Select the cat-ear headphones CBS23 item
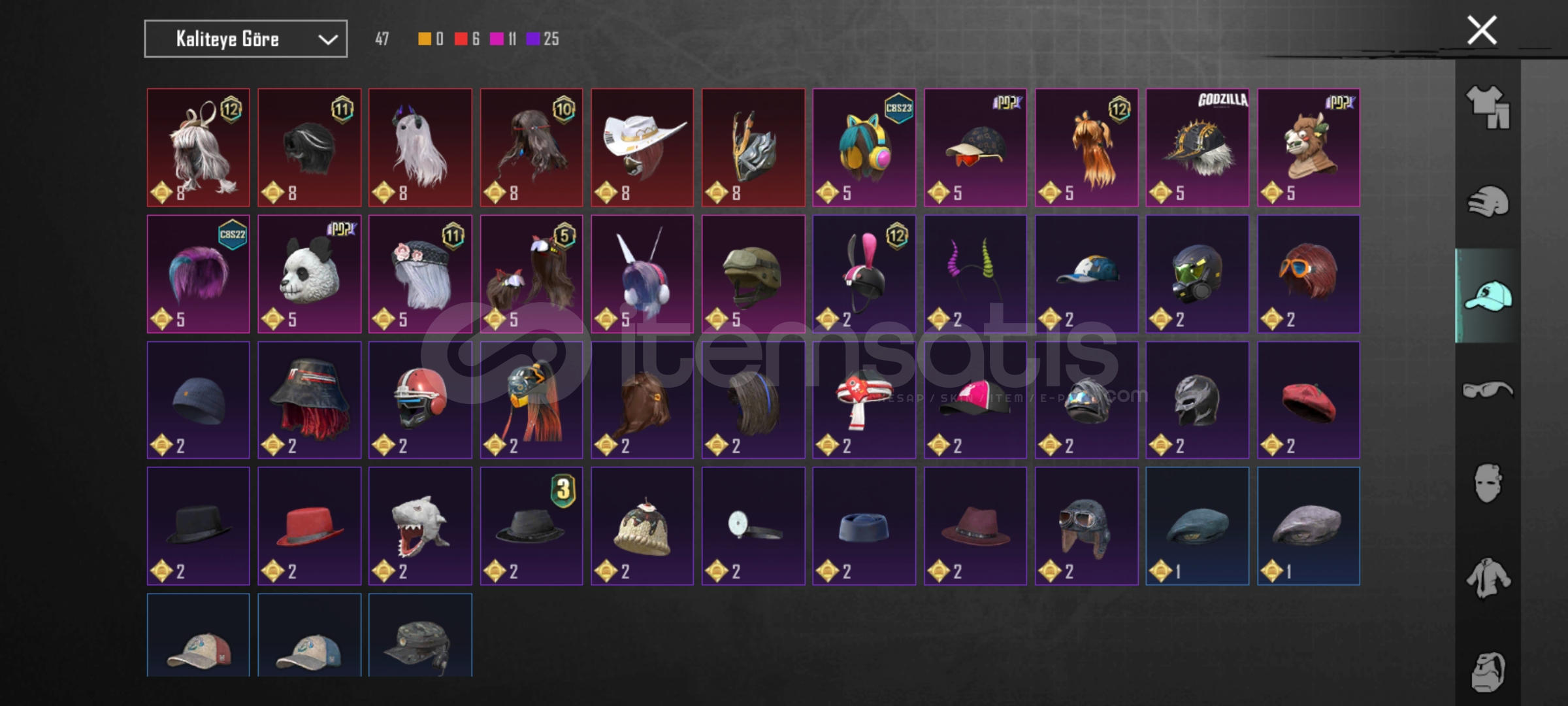 (864, 148)
